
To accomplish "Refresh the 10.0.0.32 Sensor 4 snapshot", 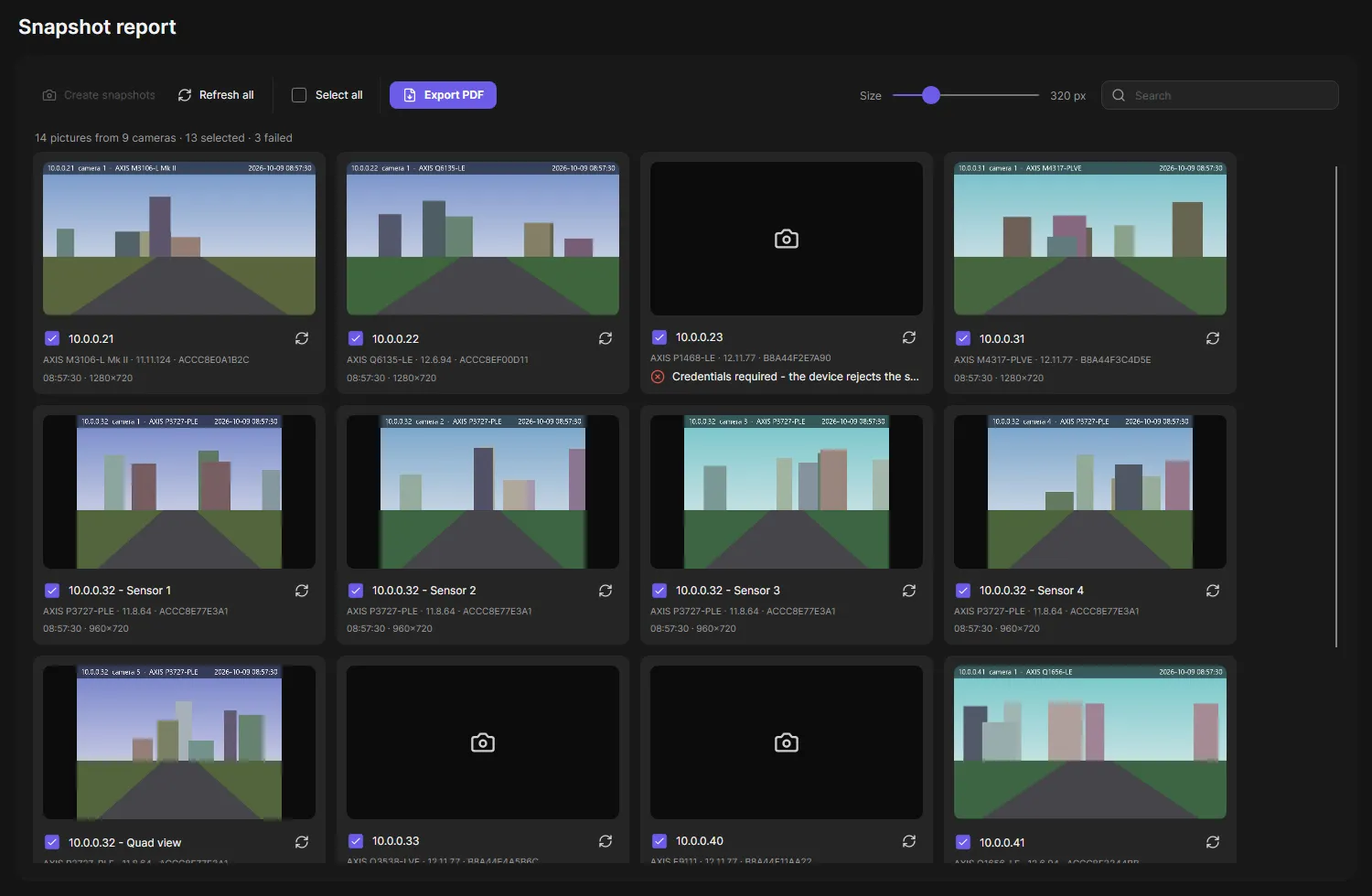I will pyautogui.click(x=1213, y=591).
